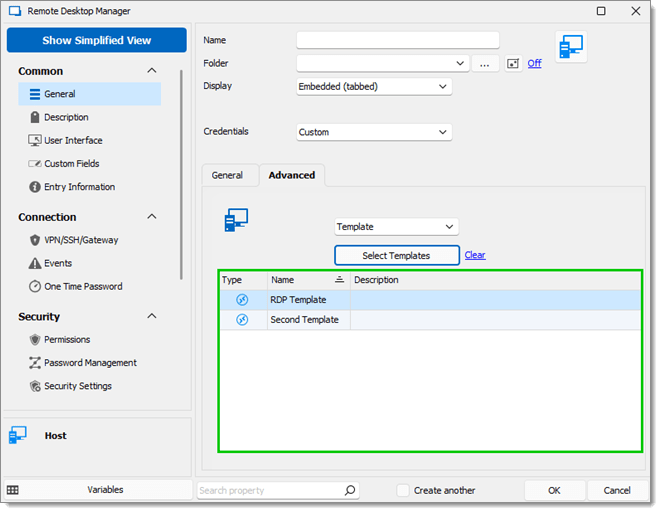Click the One Time Password clock icon

35,287
